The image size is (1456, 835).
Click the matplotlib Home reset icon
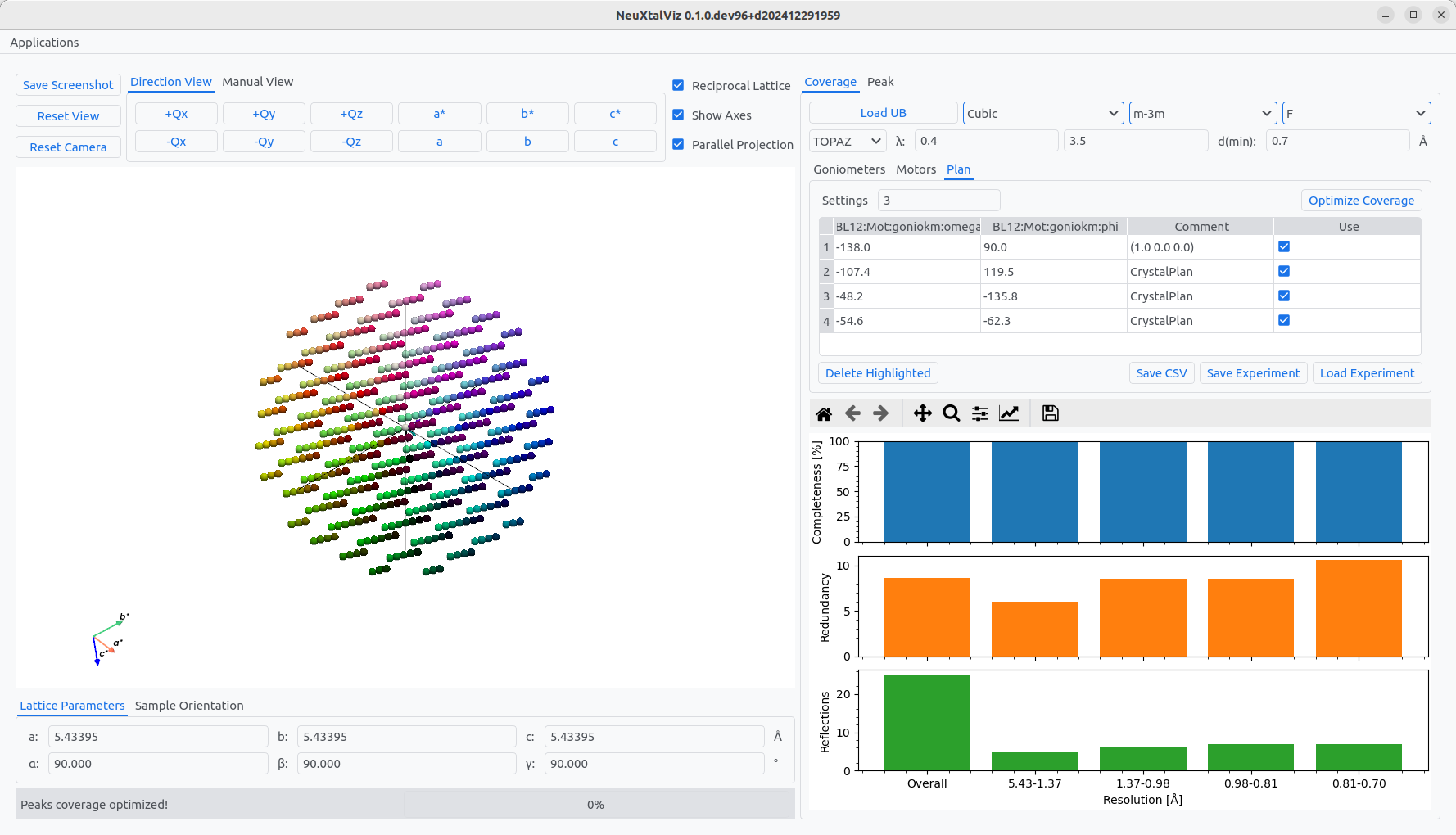824,413
